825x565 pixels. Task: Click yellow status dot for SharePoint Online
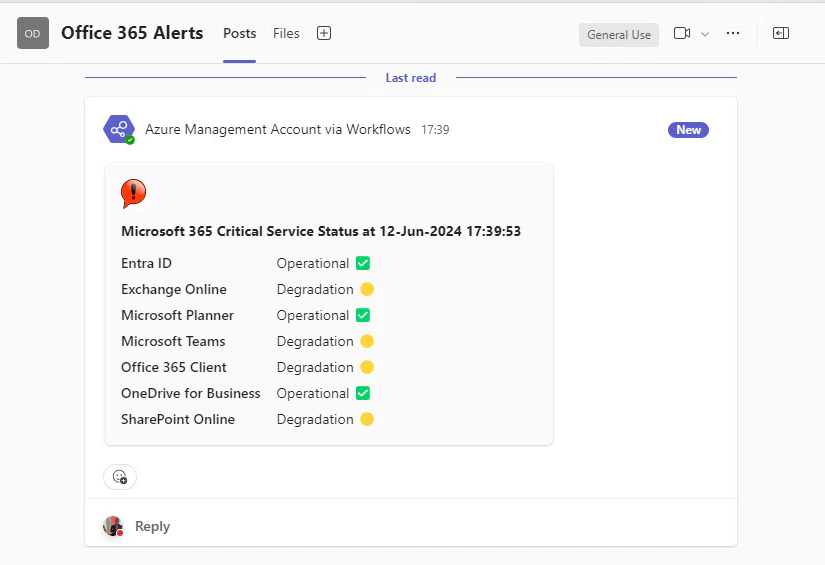click(x=367, y=419)
